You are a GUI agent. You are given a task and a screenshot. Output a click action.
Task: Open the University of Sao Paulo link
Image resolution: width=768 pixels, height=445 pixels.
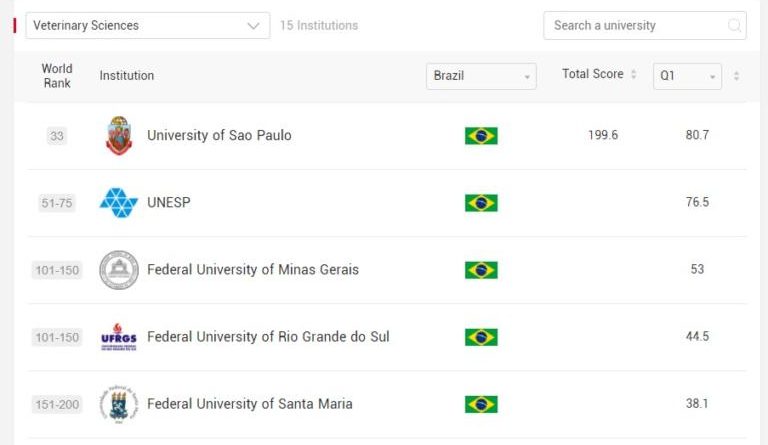click(x=219, y=136)
